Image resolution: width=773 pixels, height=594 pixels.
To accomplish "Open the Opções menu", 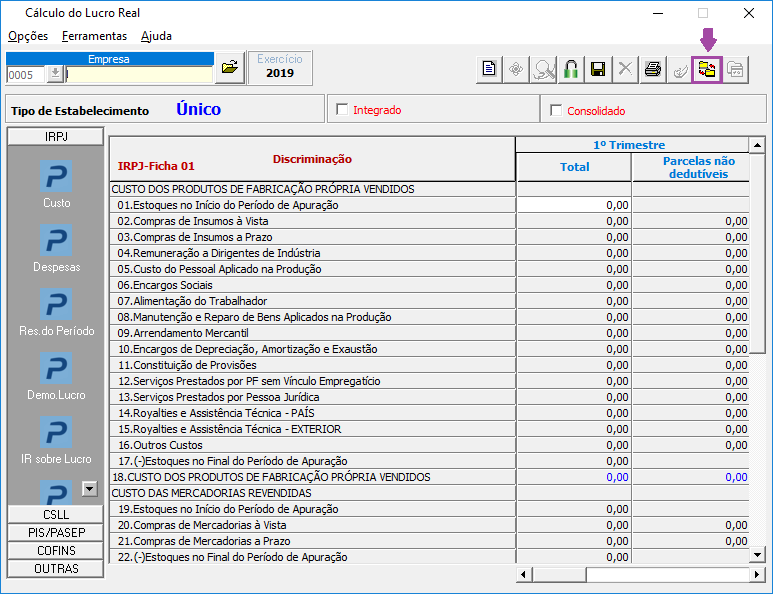I will (x=28, y=36).
